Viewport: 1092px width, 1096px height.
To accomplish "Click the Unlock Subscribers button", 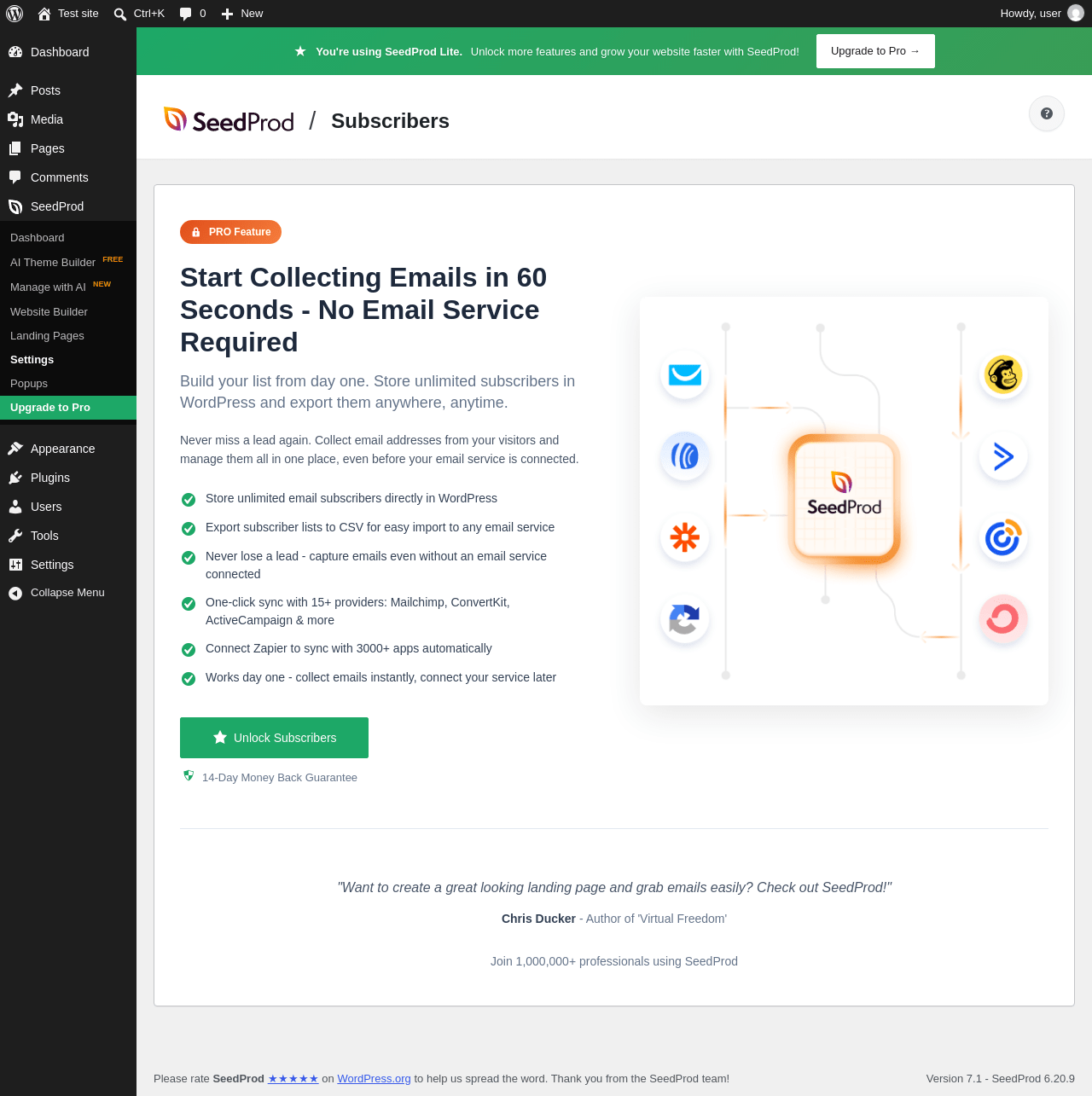I will point(274,738).
